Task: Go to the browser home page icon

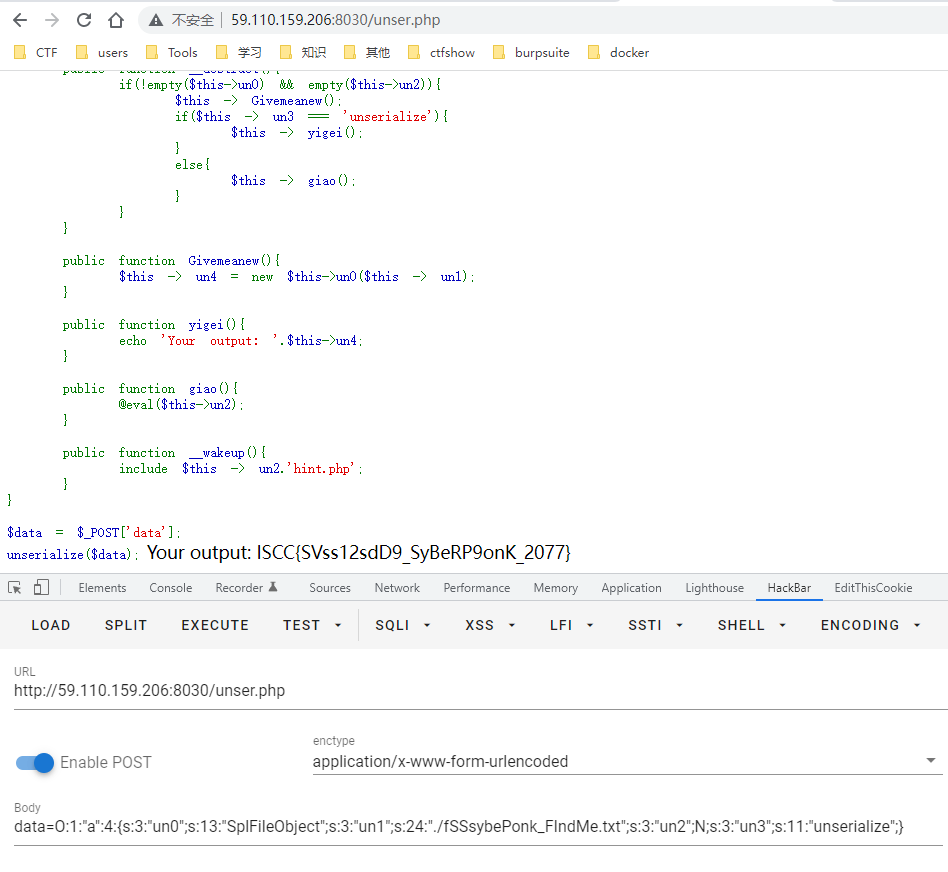Action: [x=116, y=20]
